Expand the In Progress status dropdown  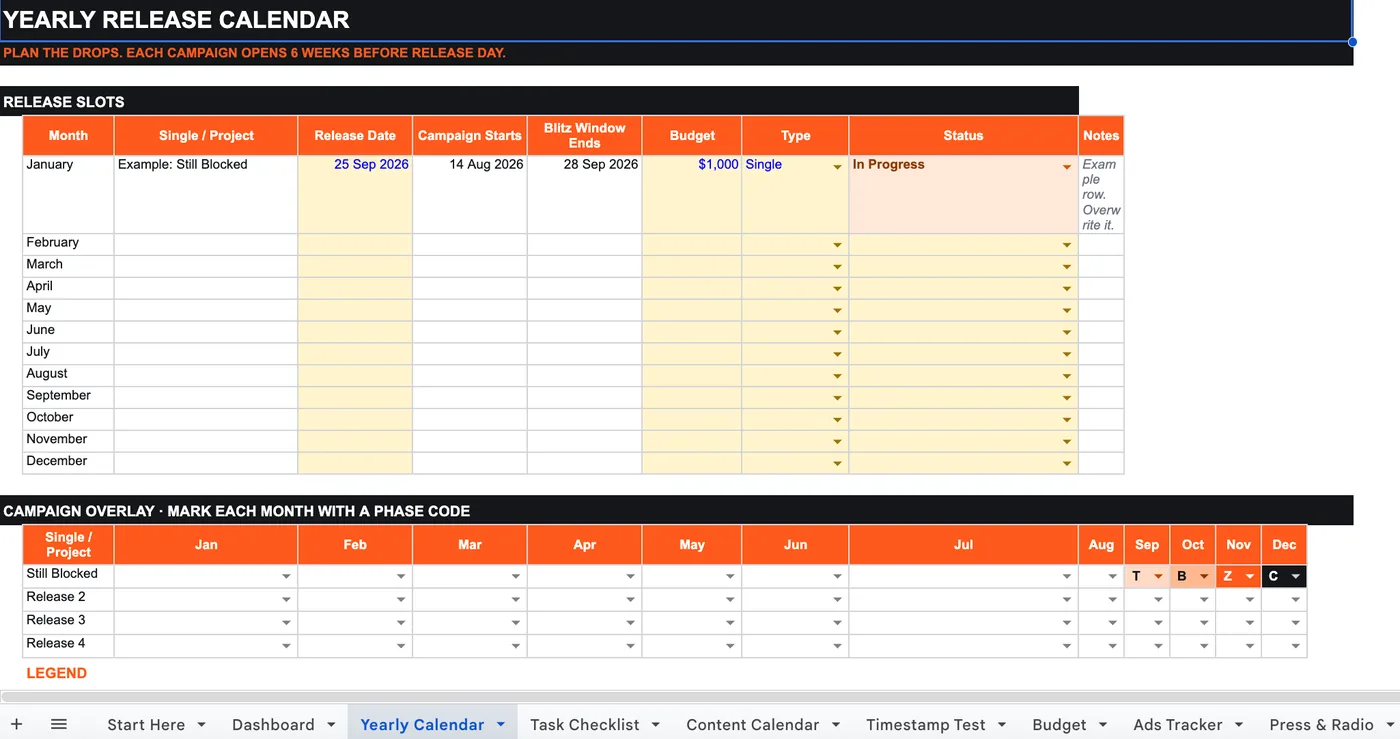(x=1067, y=167)
